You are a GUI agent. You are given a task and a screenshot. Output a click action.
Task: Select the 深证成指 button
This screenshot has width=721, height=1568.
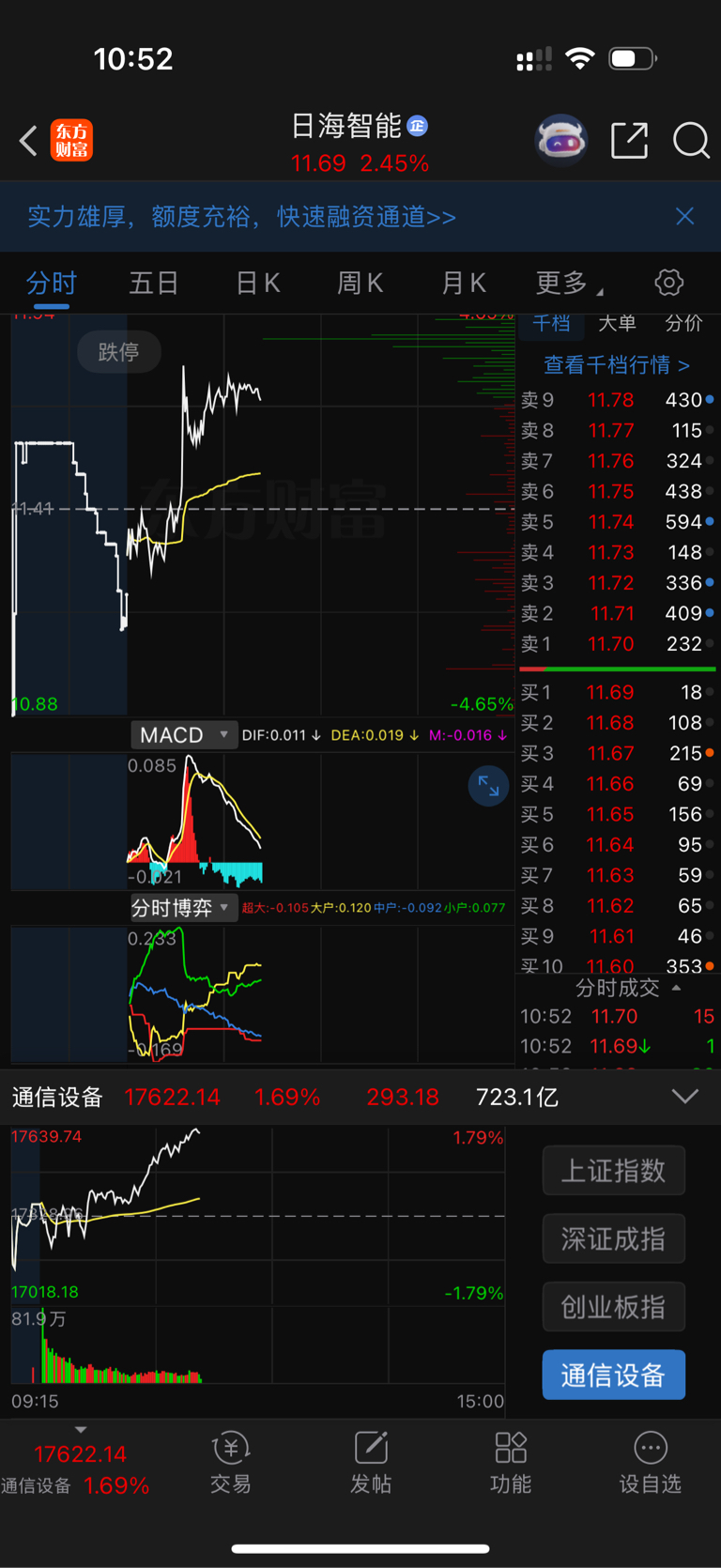coord(614,1238)
